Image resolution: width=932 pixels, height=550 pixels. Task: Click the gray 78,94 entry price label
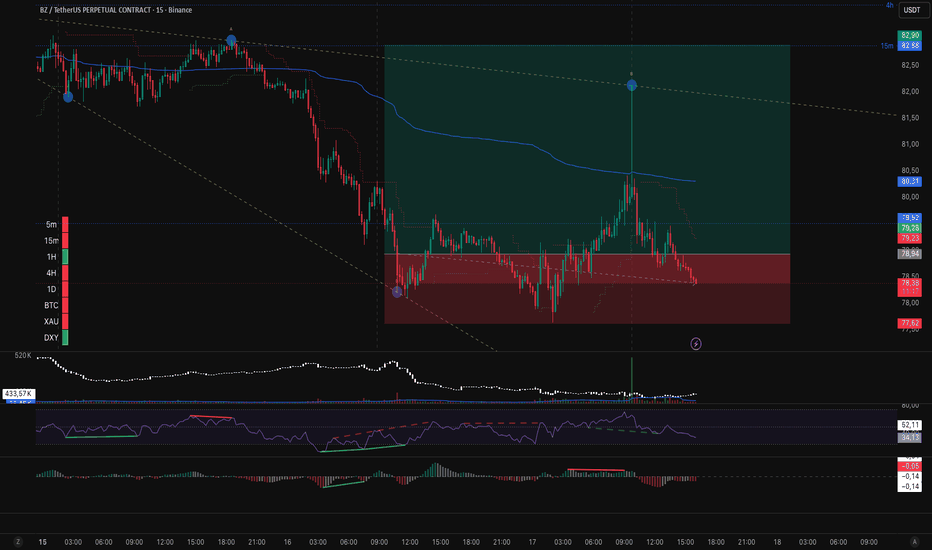pyautogui.click(x=909, y=254)
